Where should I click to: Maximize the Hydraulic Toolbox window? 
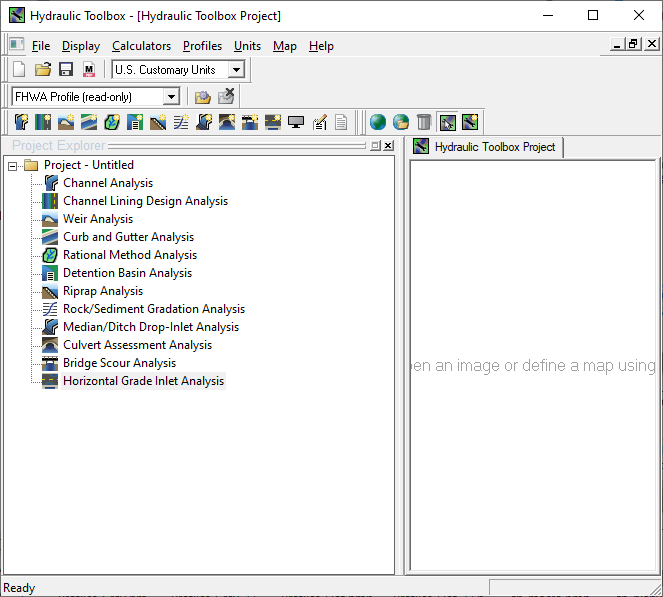pyautogui.click(x=593, y=15)
